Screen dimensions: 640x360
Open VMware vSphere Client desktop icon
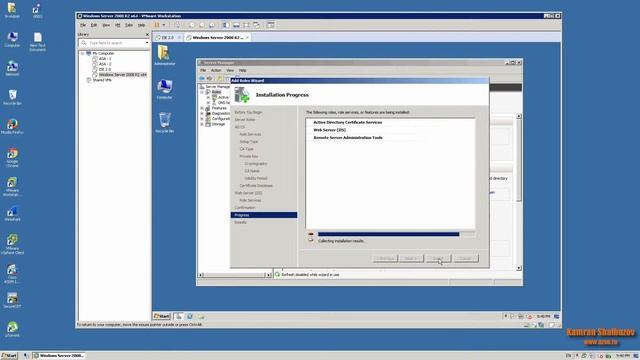pyautogui.click(x=12, y=244)
